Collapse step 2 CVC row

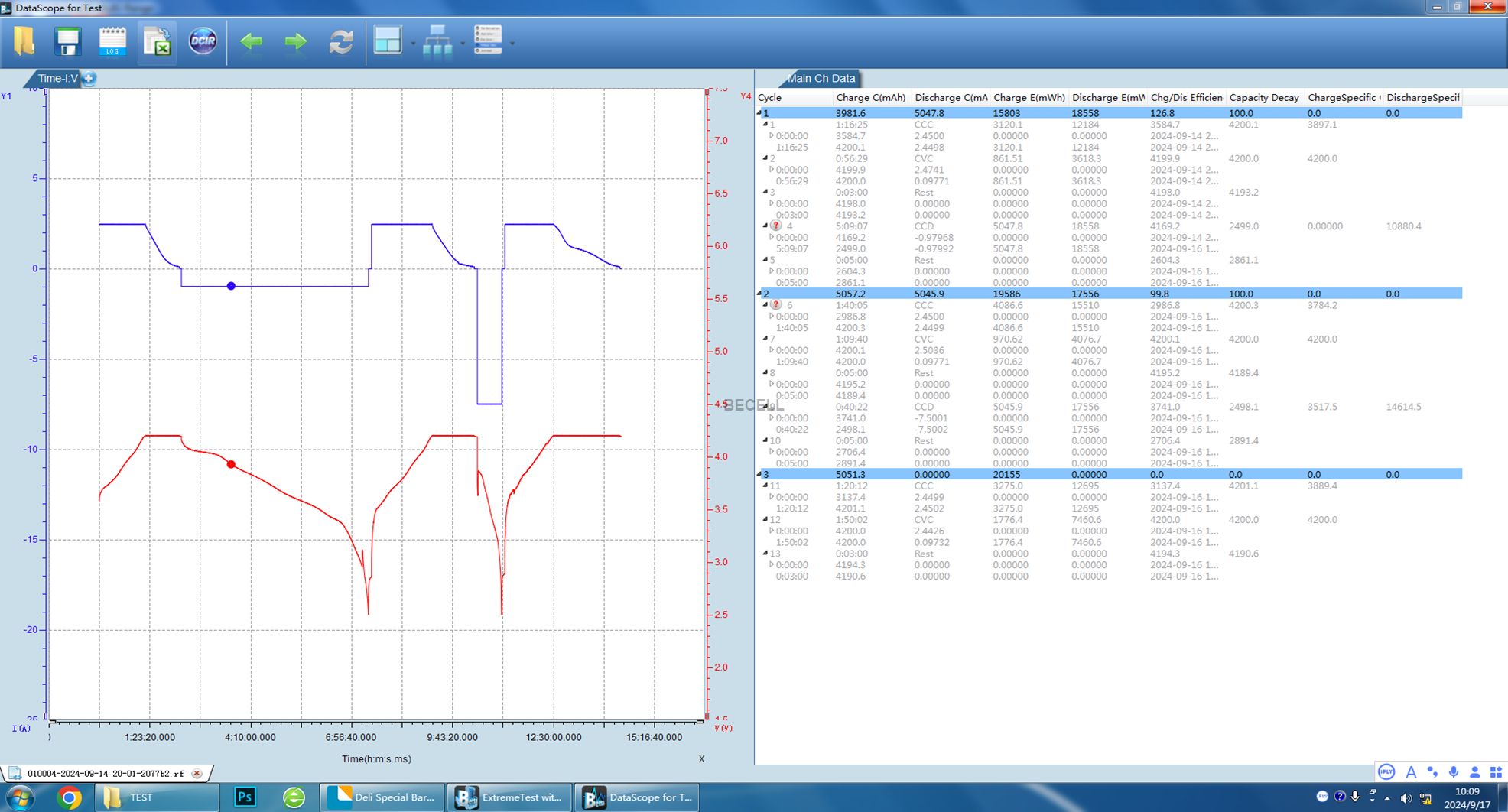click(x=765, y=158)
